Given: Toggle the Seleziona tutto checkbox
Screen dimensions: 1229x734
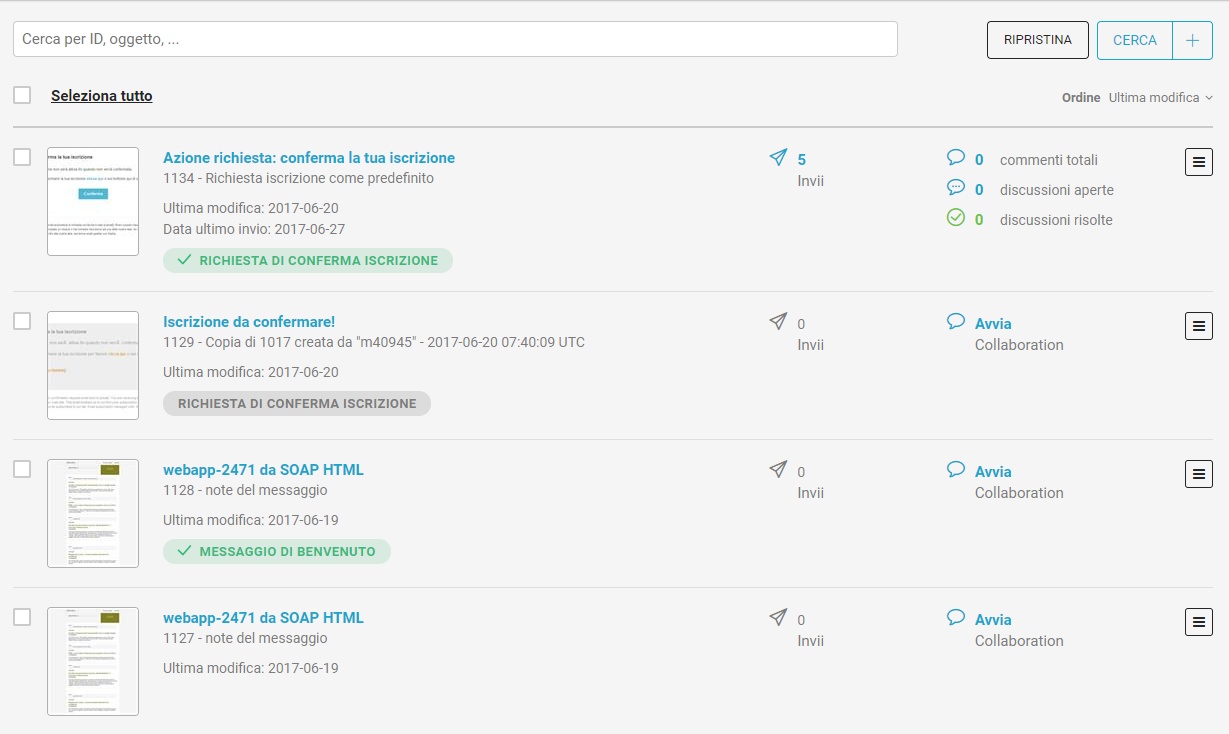Looking at the screenshot, I should click(22, 95).
